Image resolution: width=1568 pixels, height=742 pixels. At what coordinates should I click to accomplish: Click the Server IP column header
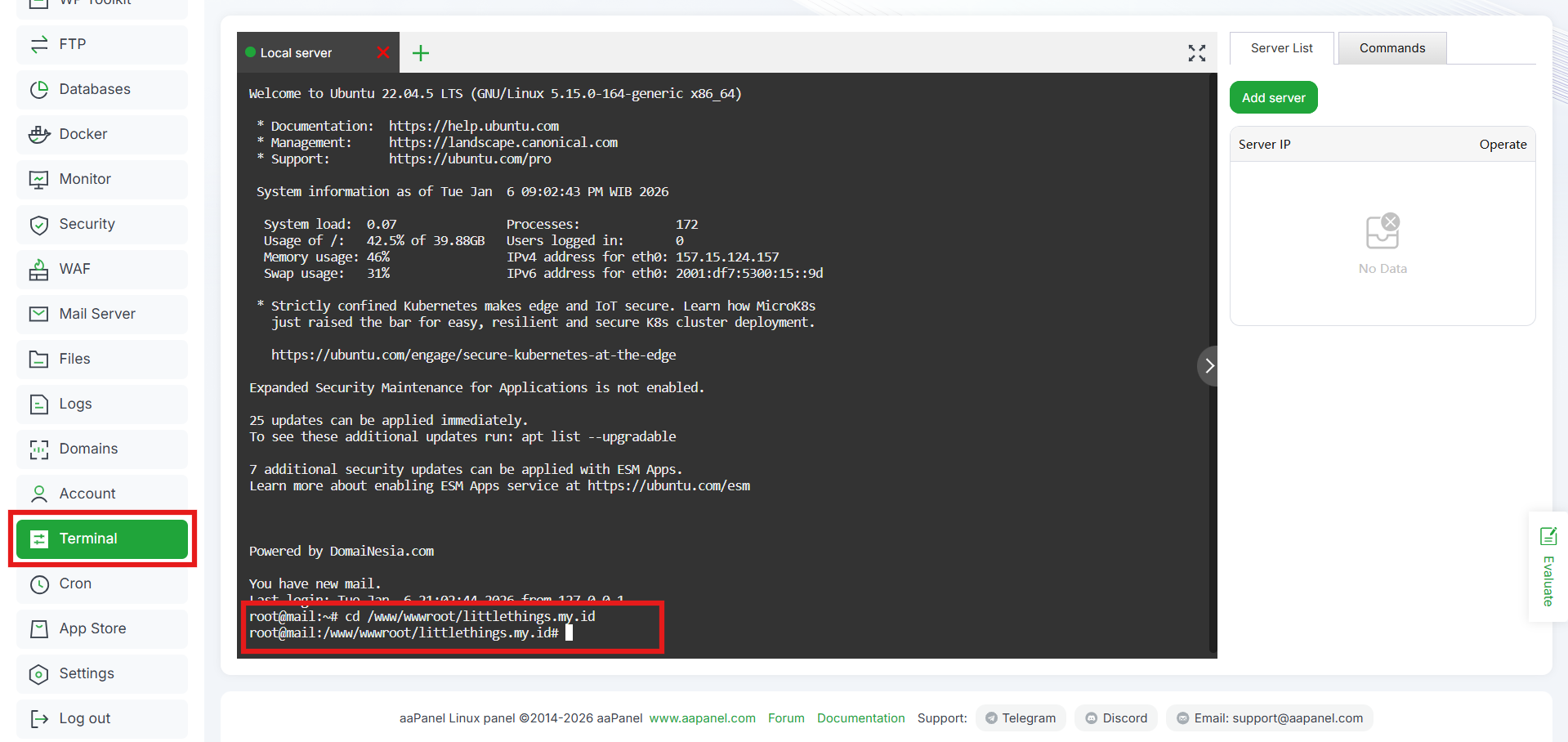point(1264,144)
